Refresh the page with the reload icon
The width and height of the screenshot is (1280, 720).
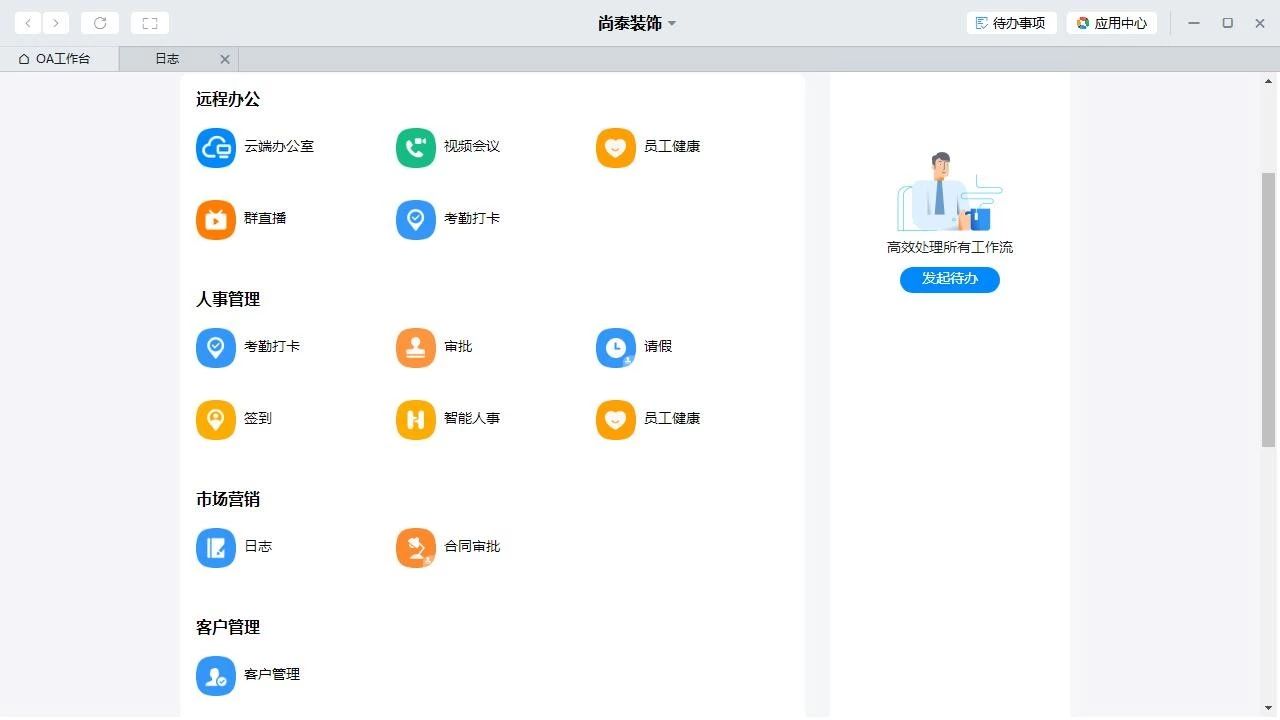tap(100, 22)
